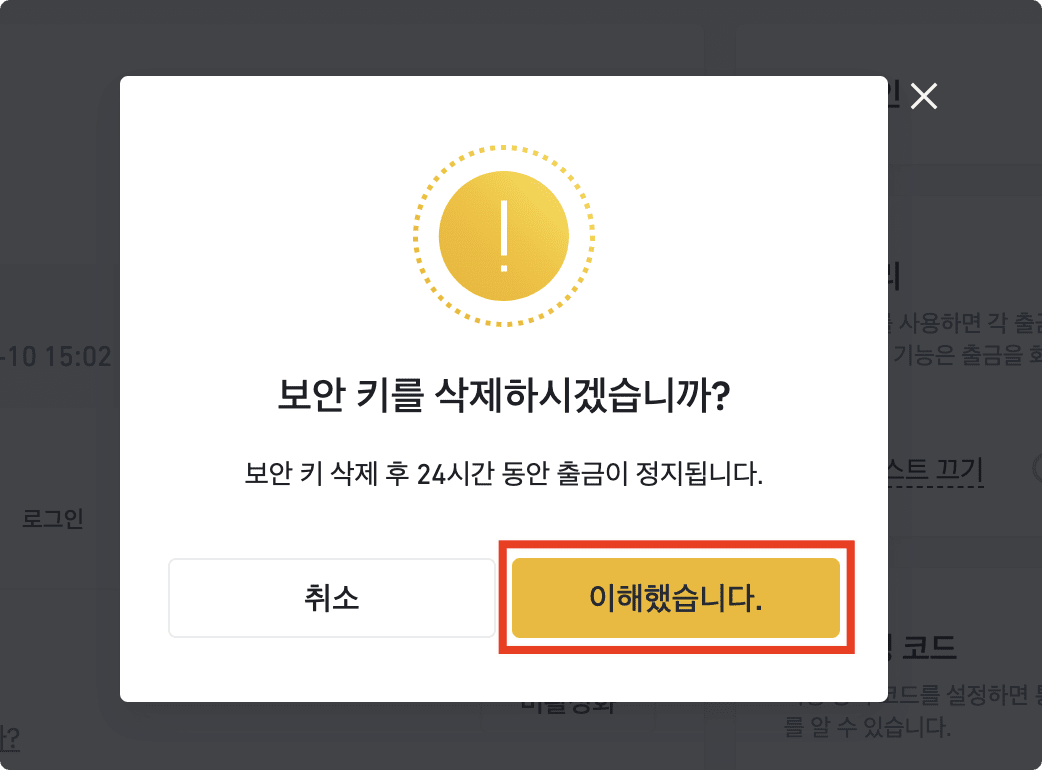Cancel deletion with the 취소 button
This screenshot has width=1042, height=770.
(x=332, y=598)
